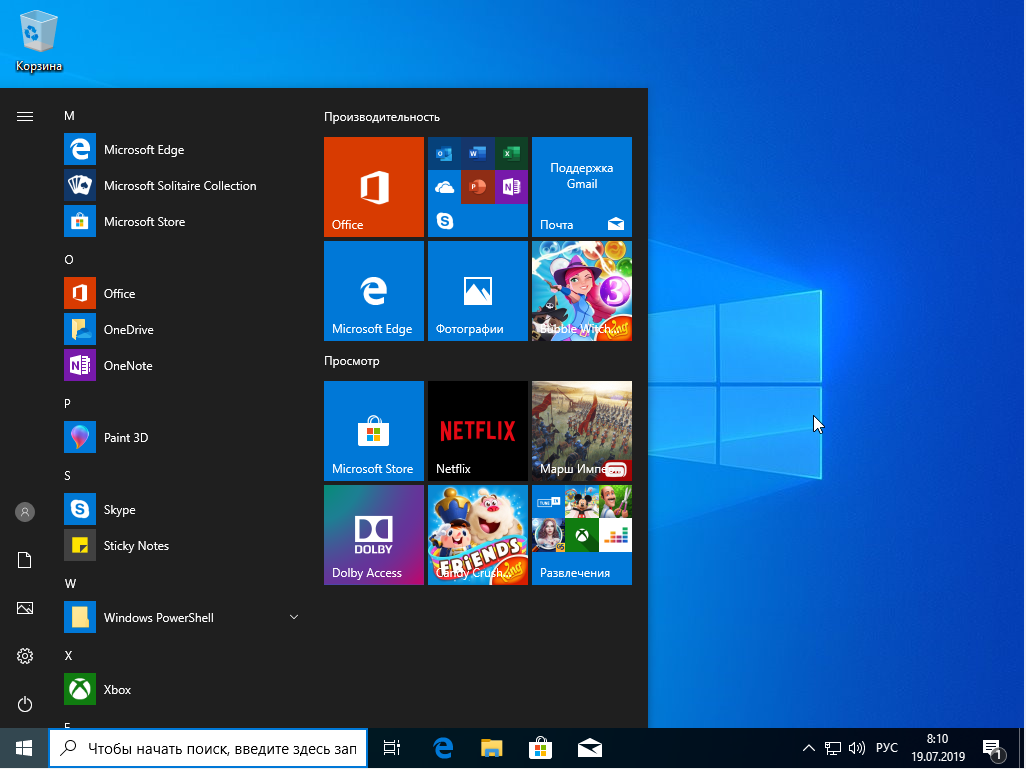The width and height of the screenshot is (1026, 769).
Task: Open the Dolby Access tile
Action: pyautogui.click(x=374, y=535)
